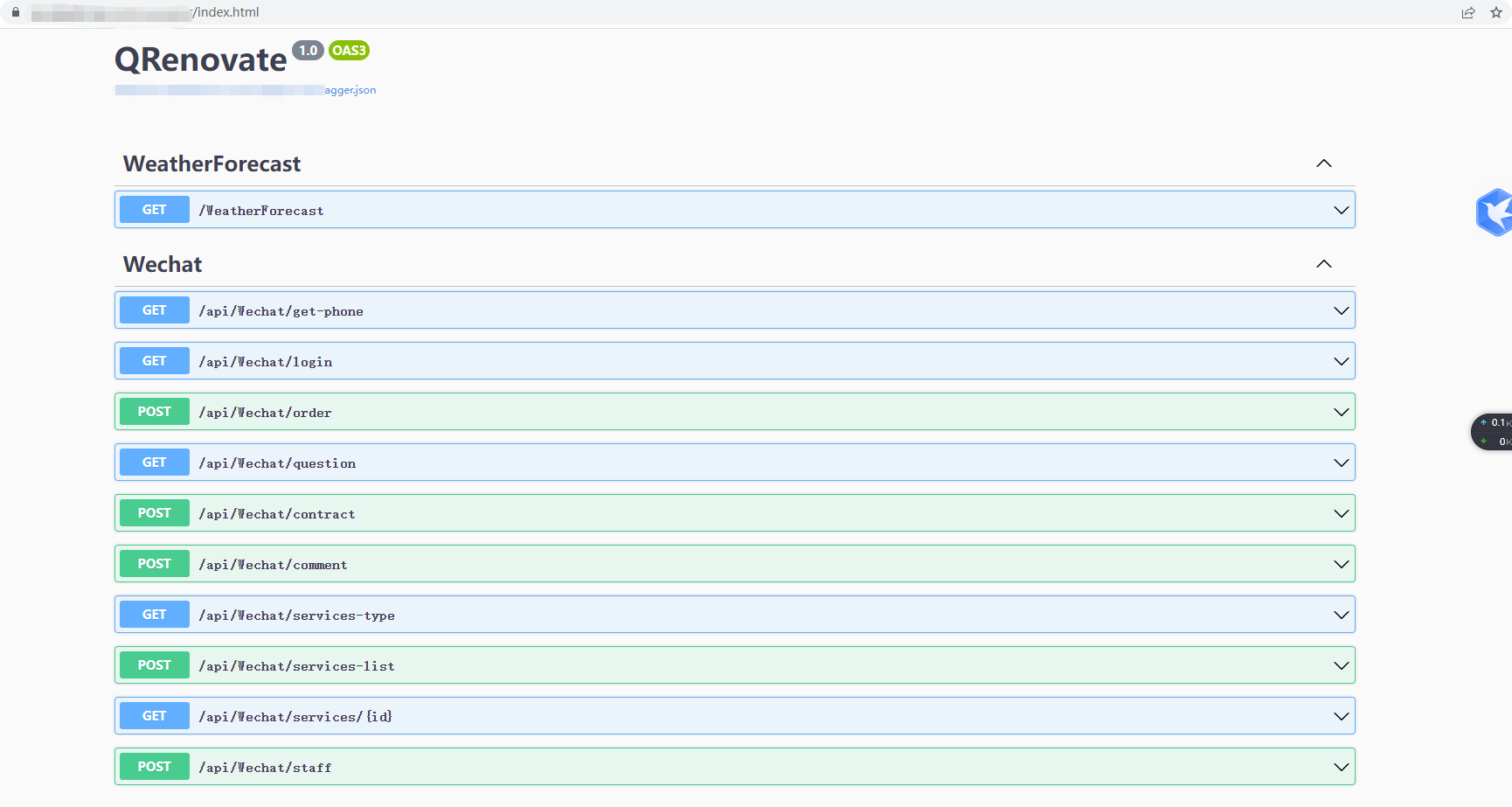Click the share icon in address bar

(1468, 12)
